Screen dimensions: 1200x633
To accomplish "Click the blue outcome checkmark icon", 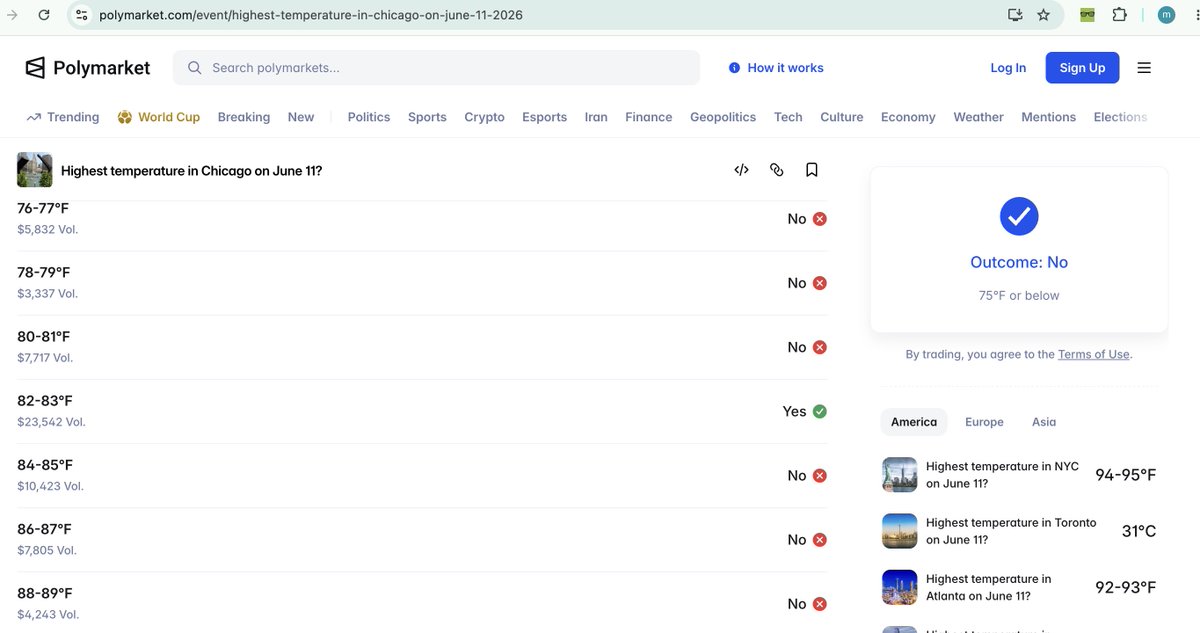I will (x=1019, y=216).
